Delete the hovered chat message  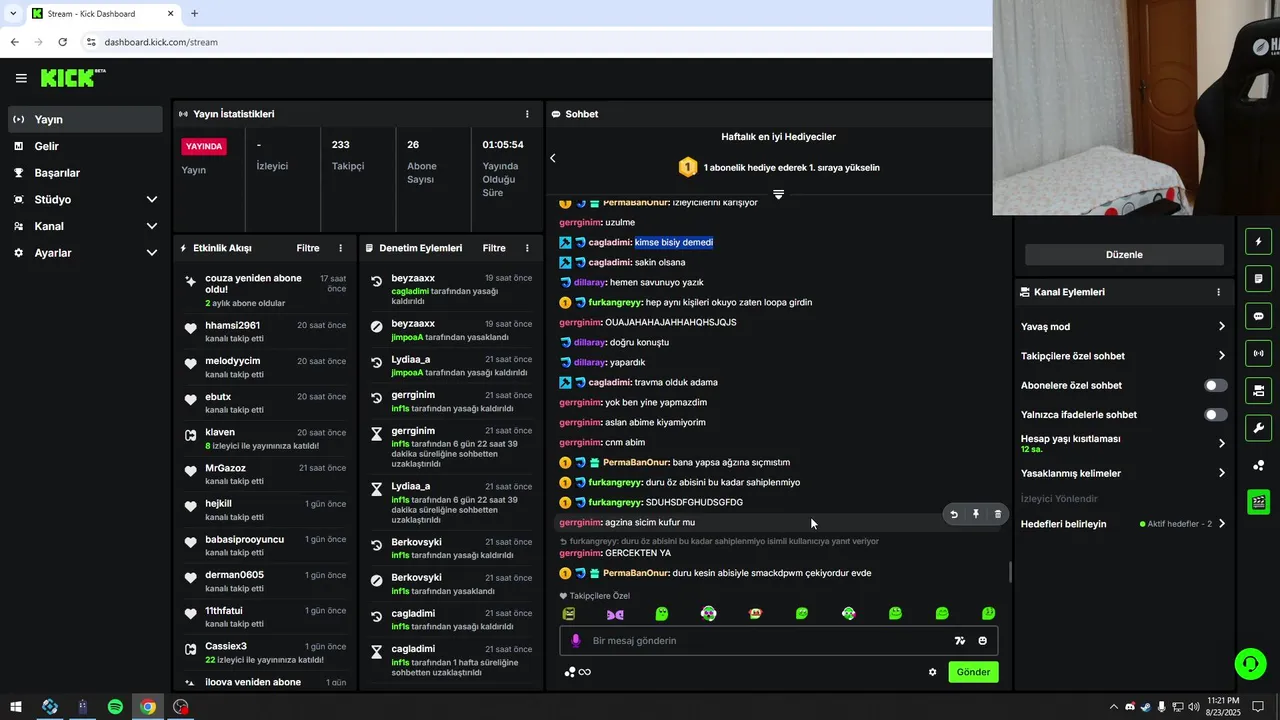[997, 514]
